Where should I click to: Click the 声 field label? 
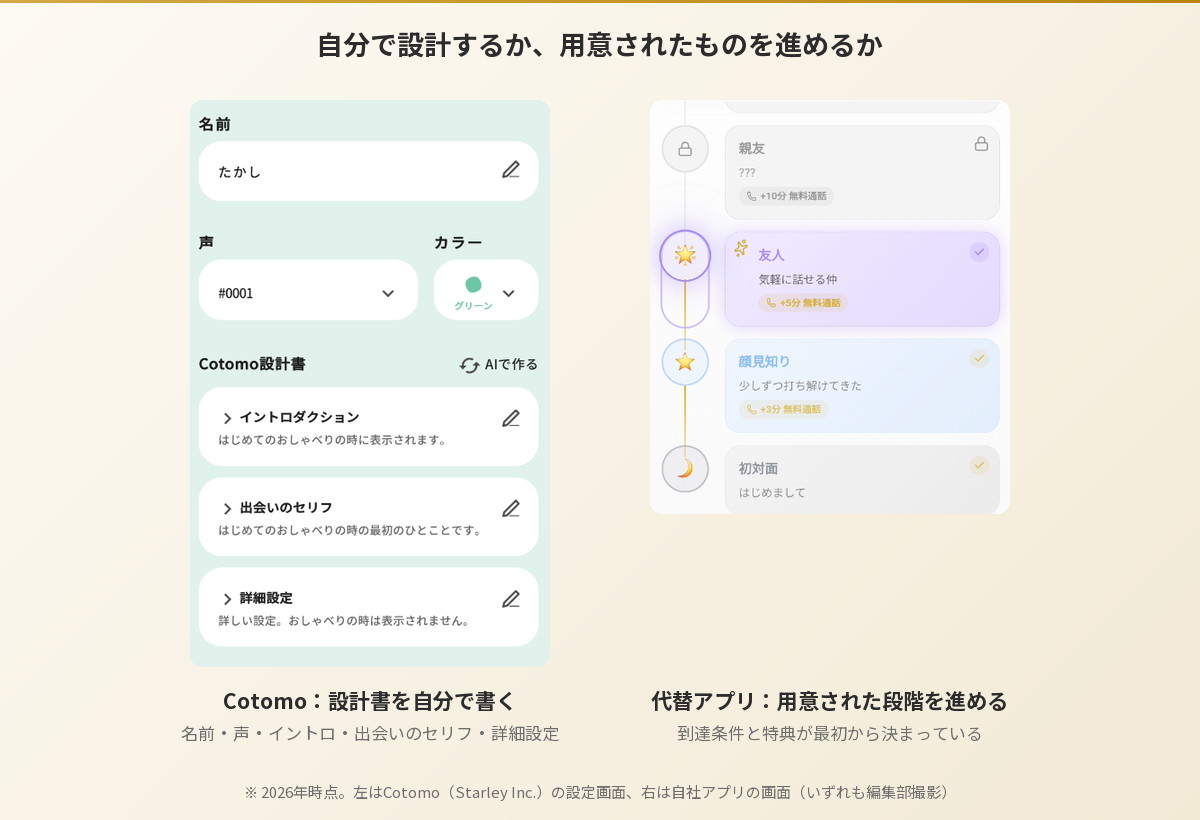point(206,242)
